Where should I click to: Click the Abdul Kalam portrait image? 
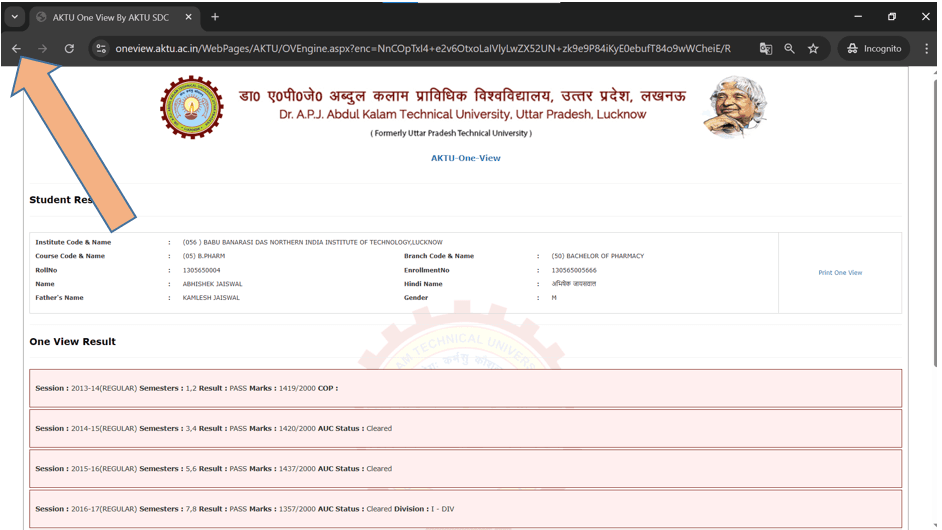click(735, 106)
